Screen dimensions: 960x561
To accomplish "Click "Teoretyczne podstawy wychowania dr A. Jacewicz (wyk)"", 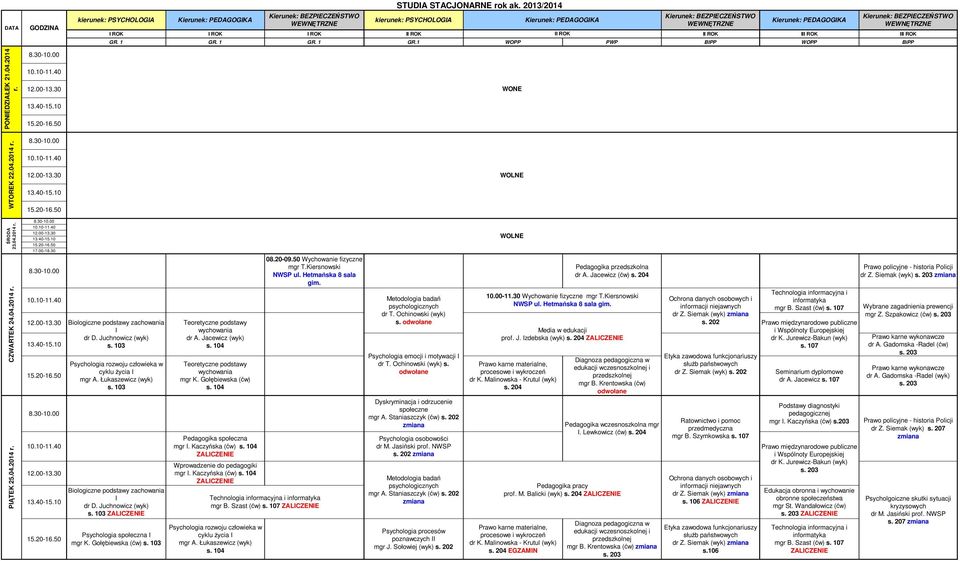I will (215, 334).
